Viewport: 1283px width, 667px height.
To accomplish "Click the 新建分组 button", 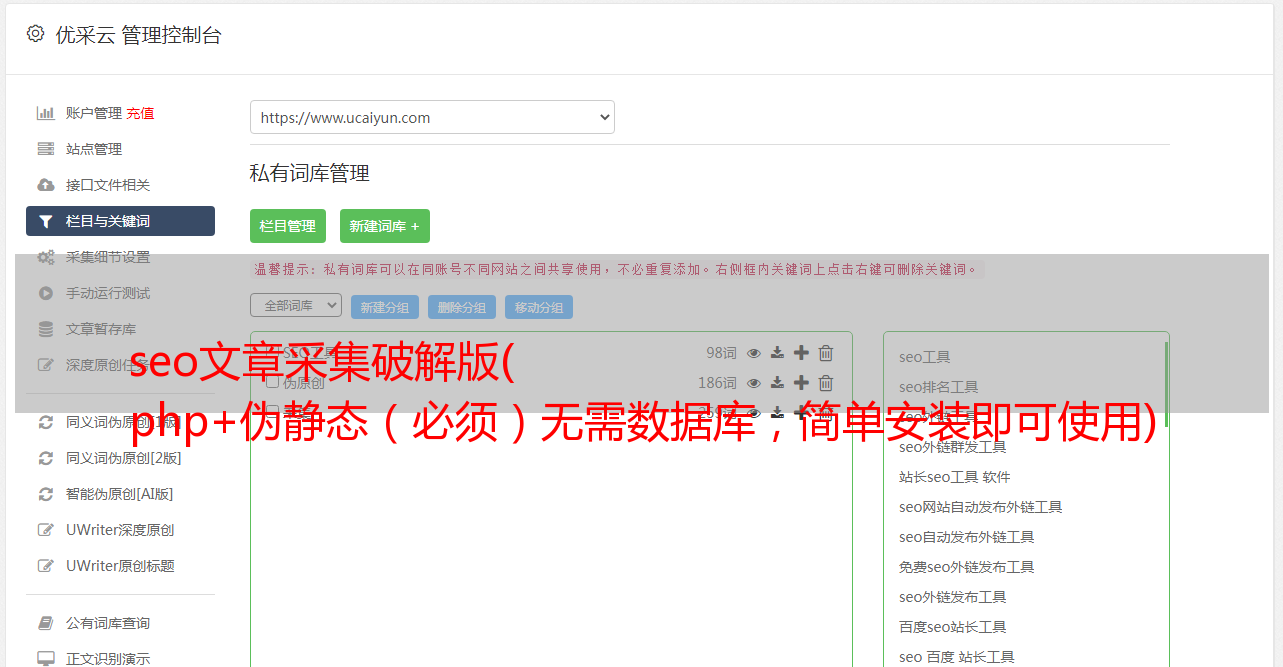I will [x=385, y=307].
